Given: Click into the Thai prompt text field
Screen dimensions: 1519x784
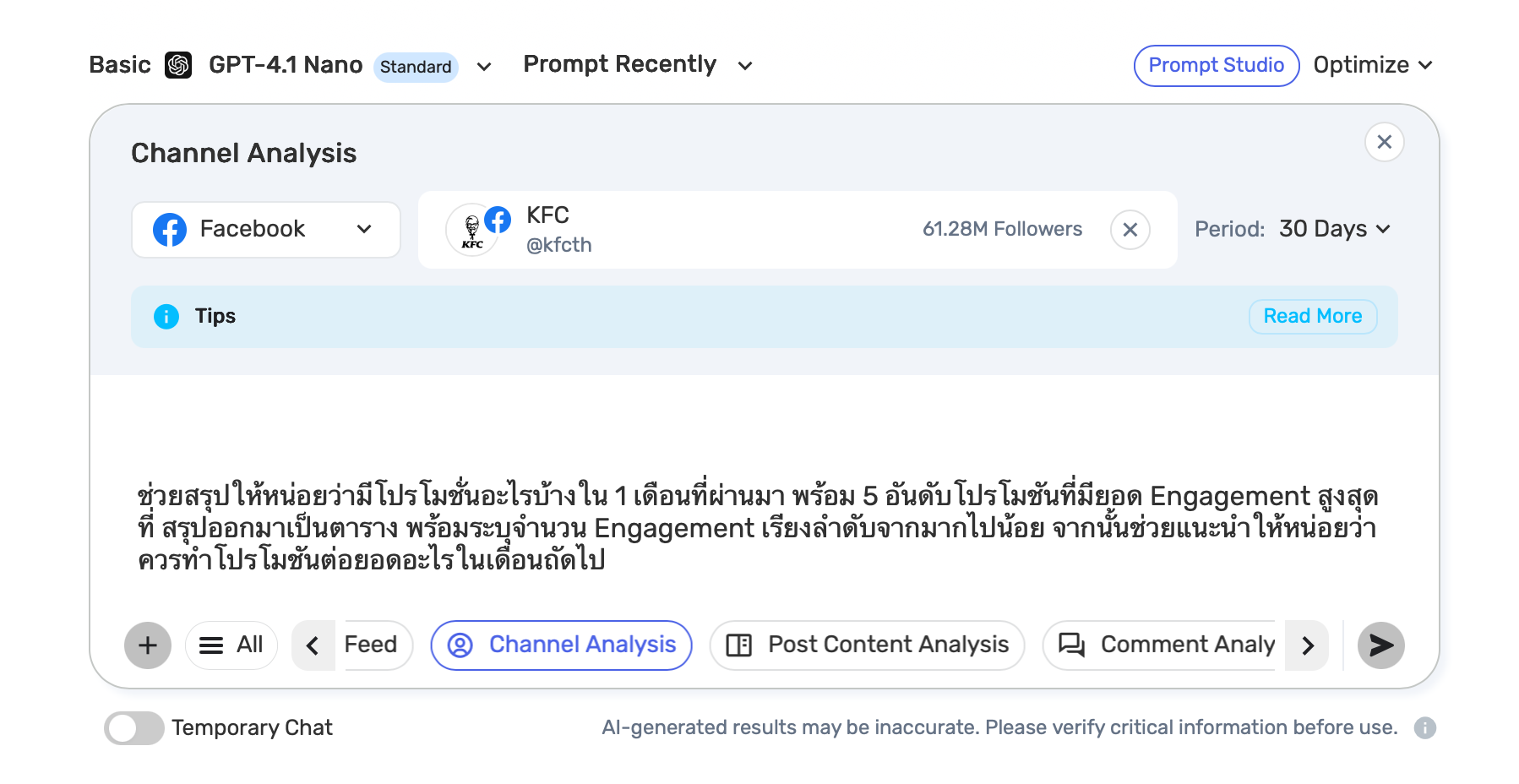Looking at the screenshot, I should tap(757, 527).
